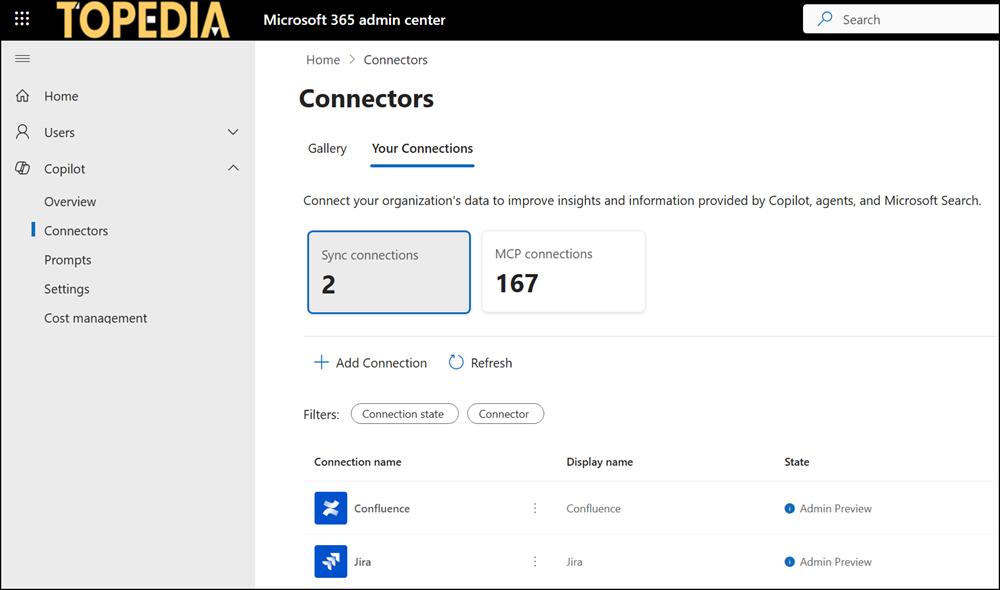Expand the Users section chevron
Screen dimensions: 1000x590
(x=233, y=132)
